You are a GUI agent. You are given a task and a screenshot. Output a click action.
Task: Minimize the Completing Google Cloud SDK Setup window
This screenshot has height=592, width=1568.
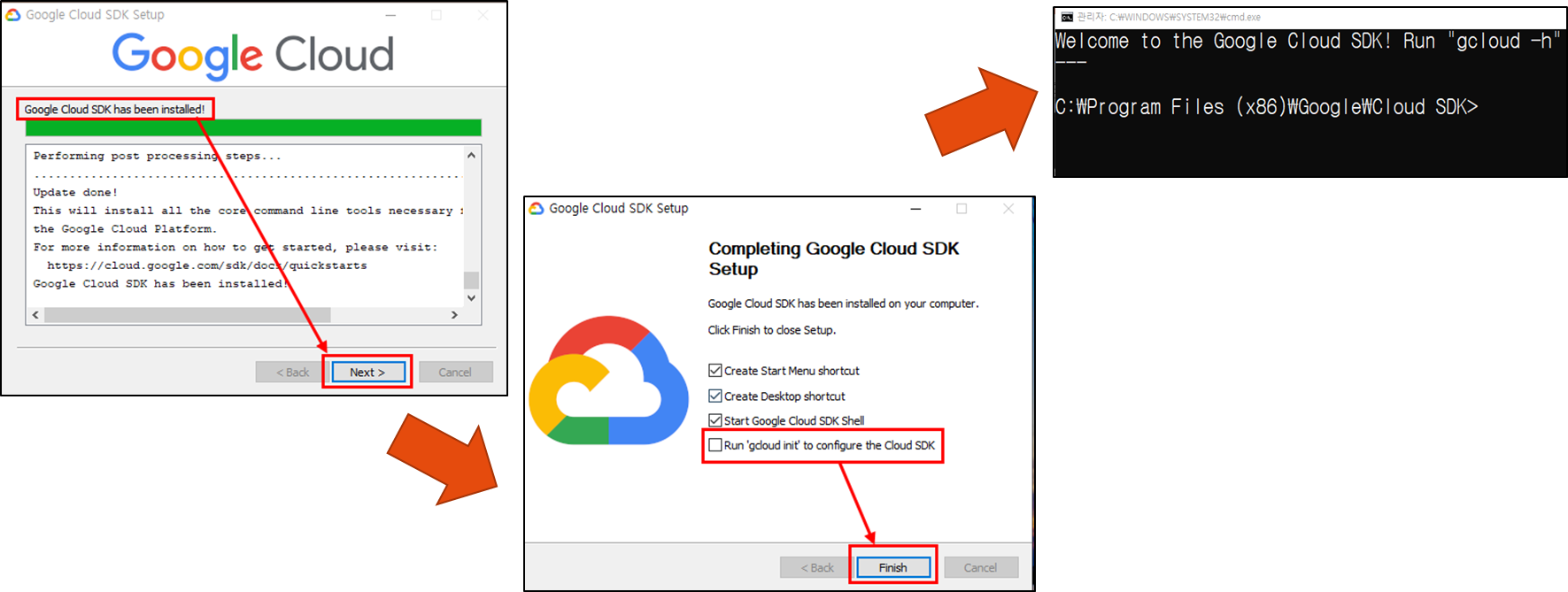(x=915, y=209)
